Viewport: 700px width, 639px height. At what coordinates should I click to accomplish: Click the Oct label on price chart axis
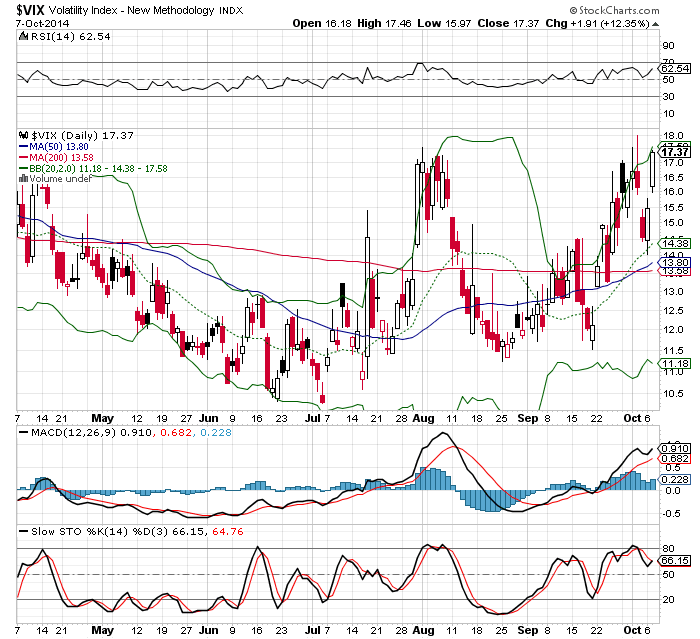click(632, 418)
